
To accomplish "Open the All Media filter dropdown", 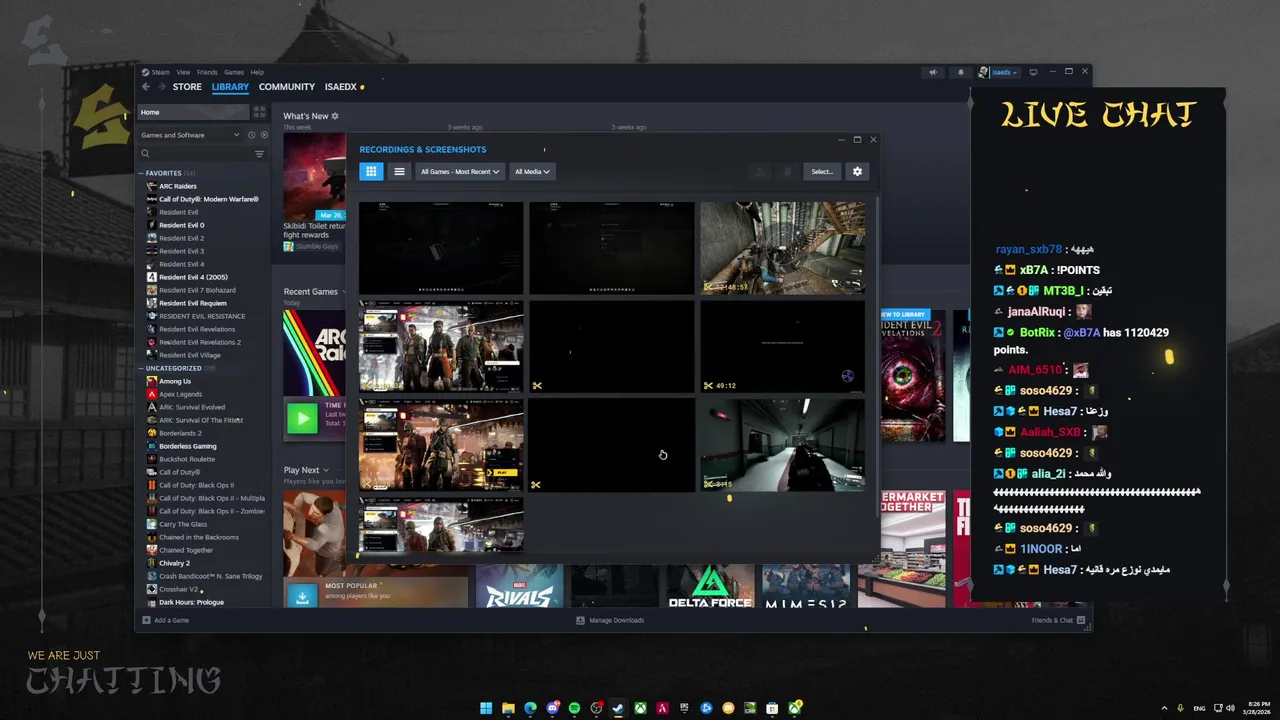I will 531,171.
